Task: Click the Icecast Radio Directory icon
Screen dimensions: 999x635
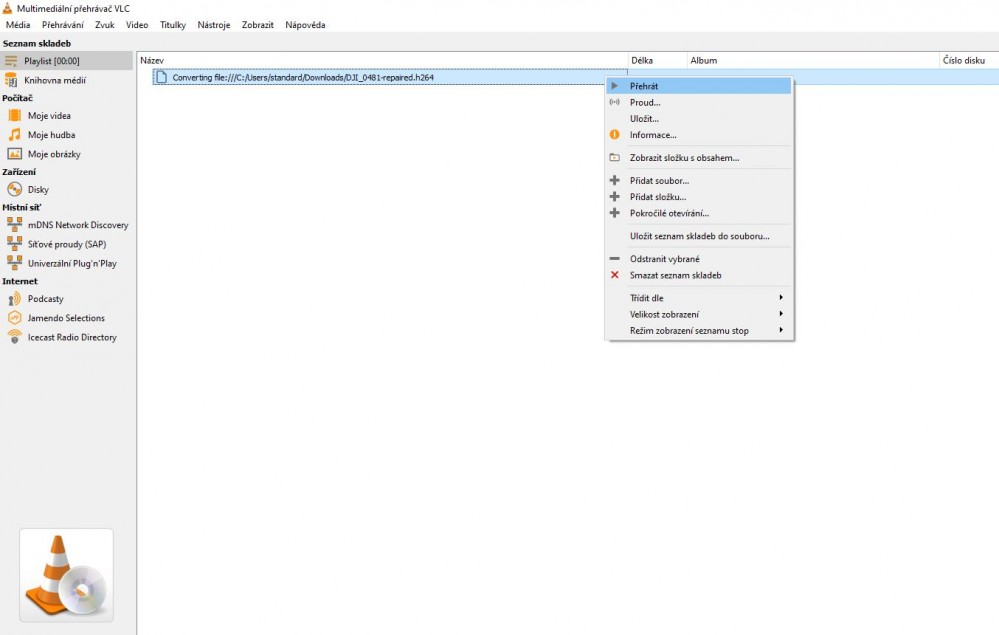Action: 14,338
